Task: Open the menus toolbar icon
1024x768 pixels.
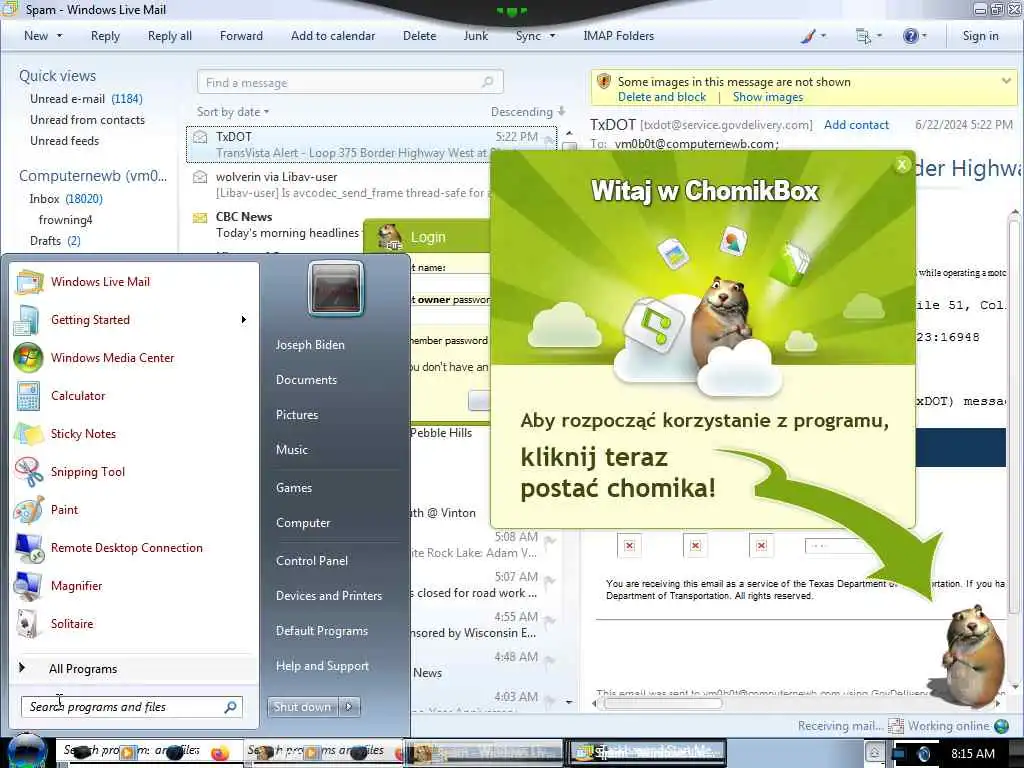Action: (x=863, y=36)
